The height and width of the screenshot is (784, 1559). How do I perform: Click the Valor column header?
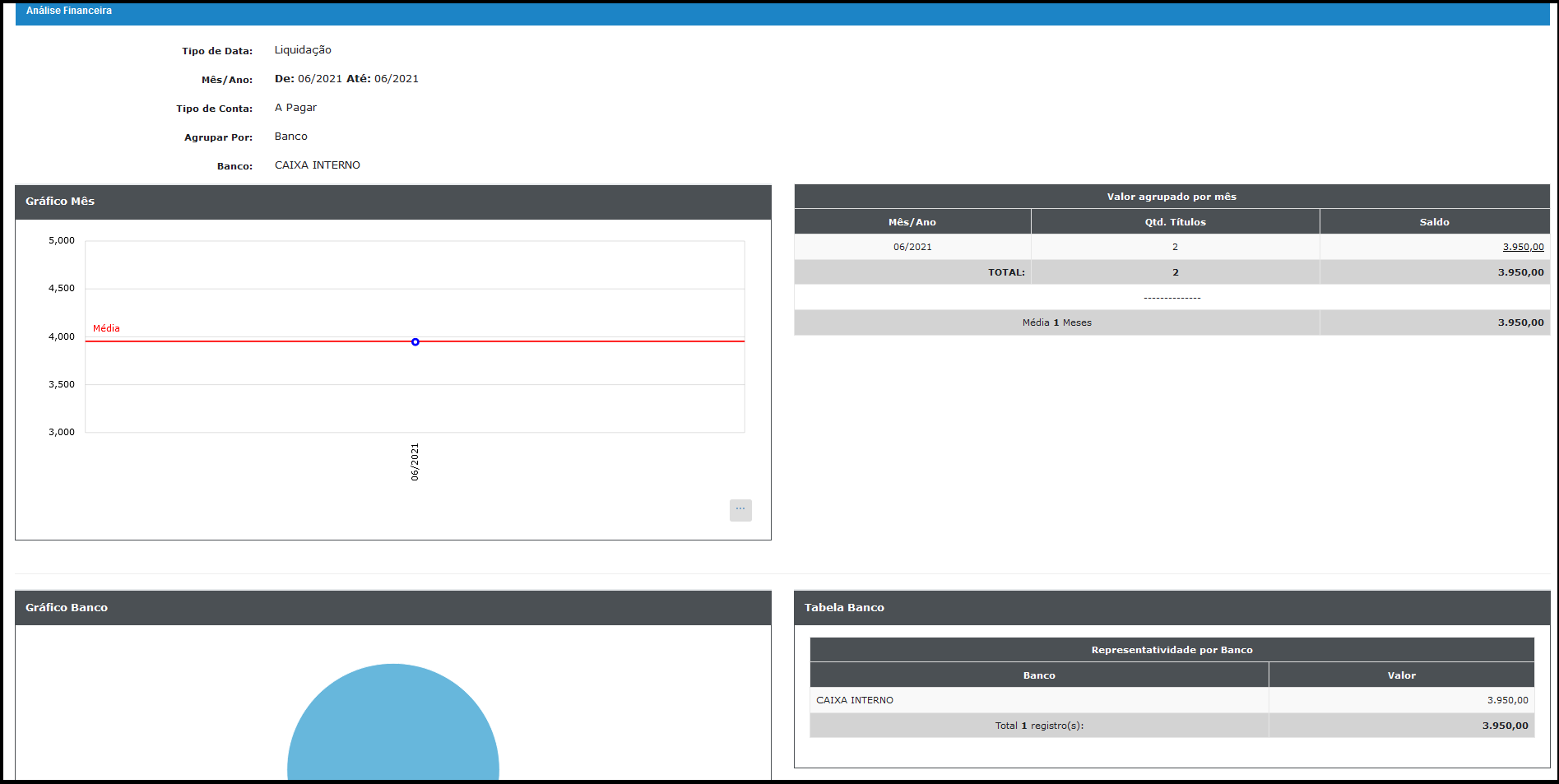click(1402, 675)
